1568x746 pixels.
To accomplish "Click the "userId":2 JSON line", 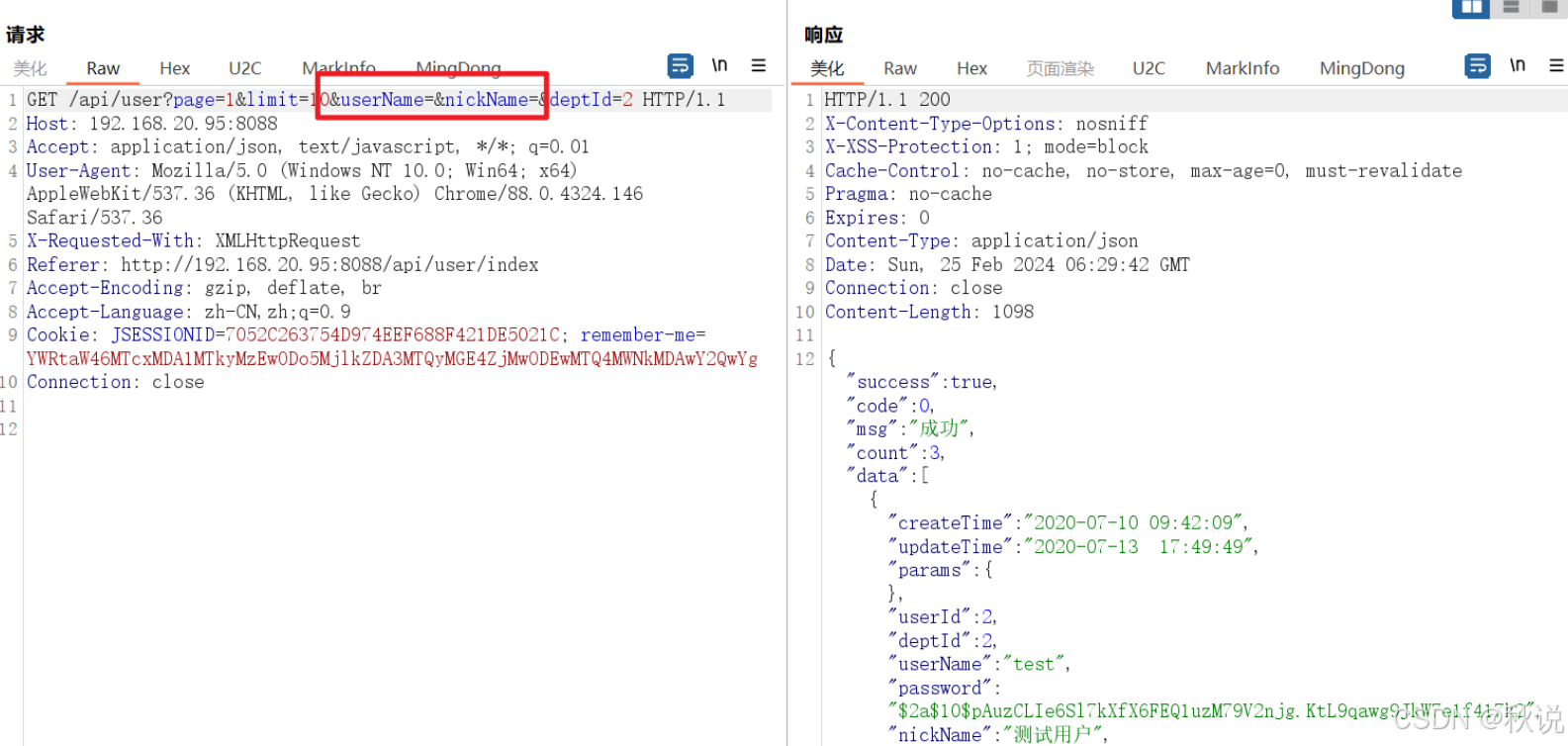I will coord(943,617).
